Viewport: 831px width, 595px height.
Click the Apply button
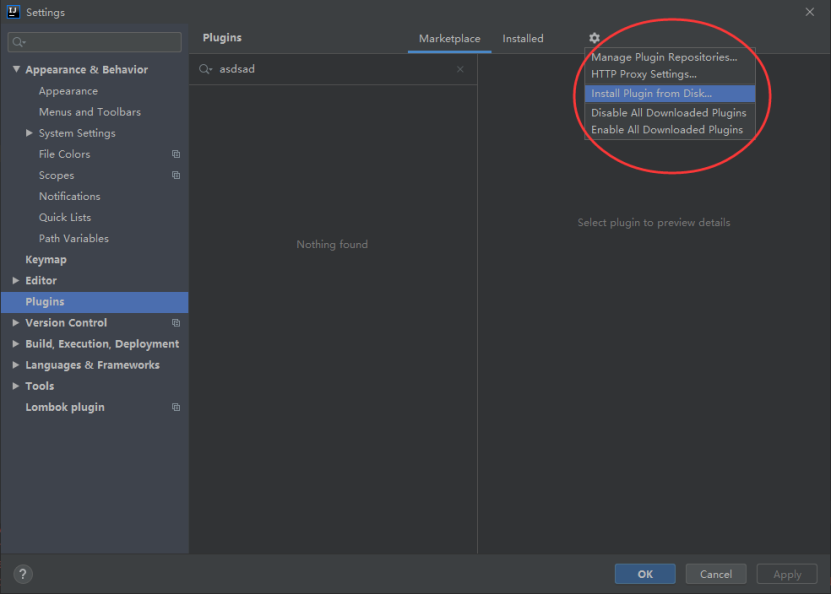click(787, 574)
